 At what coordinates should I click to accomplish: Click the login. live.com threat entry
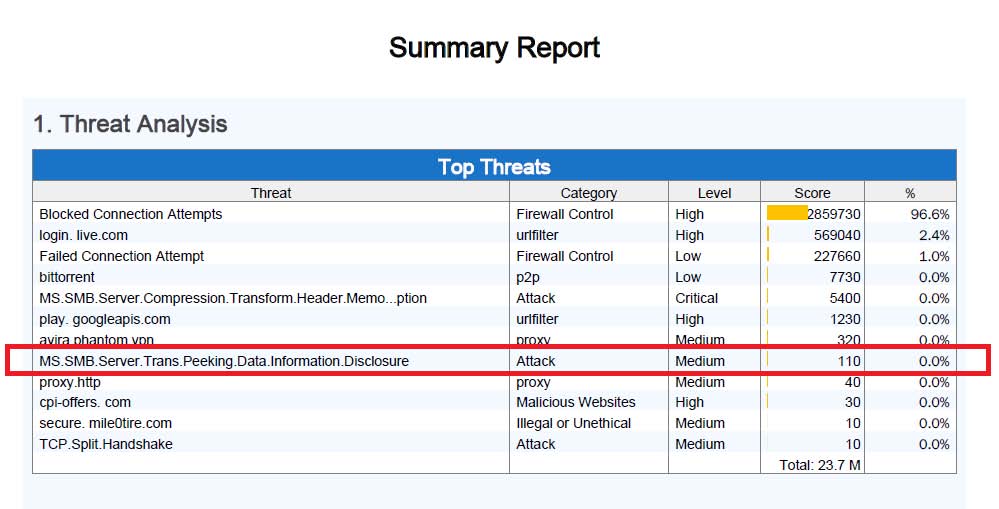(x=83, y=235)
